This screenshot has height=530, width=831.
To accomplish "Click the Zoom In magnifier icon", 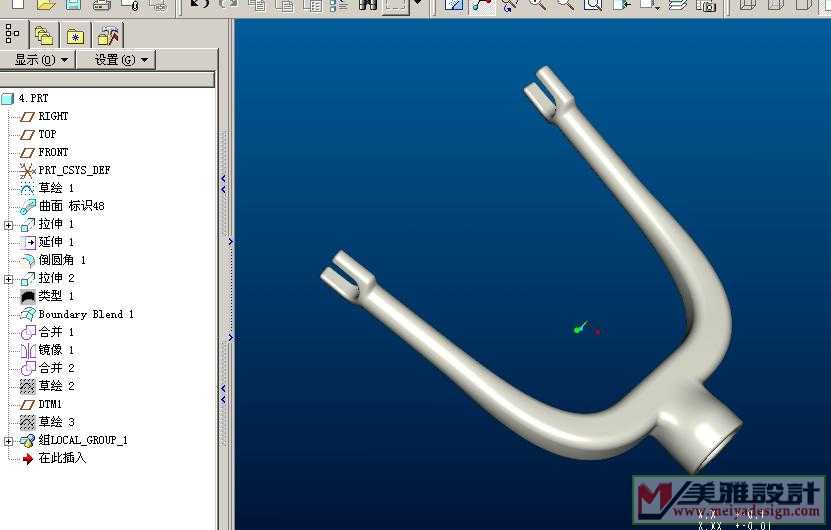I will [x=537, y=5].
